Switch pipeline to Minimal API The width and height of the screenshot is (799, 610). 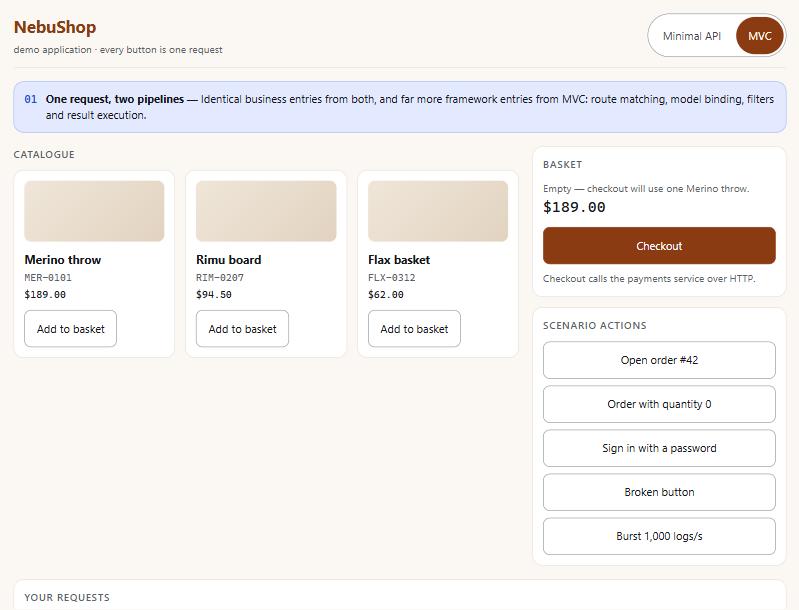[691, 36]
